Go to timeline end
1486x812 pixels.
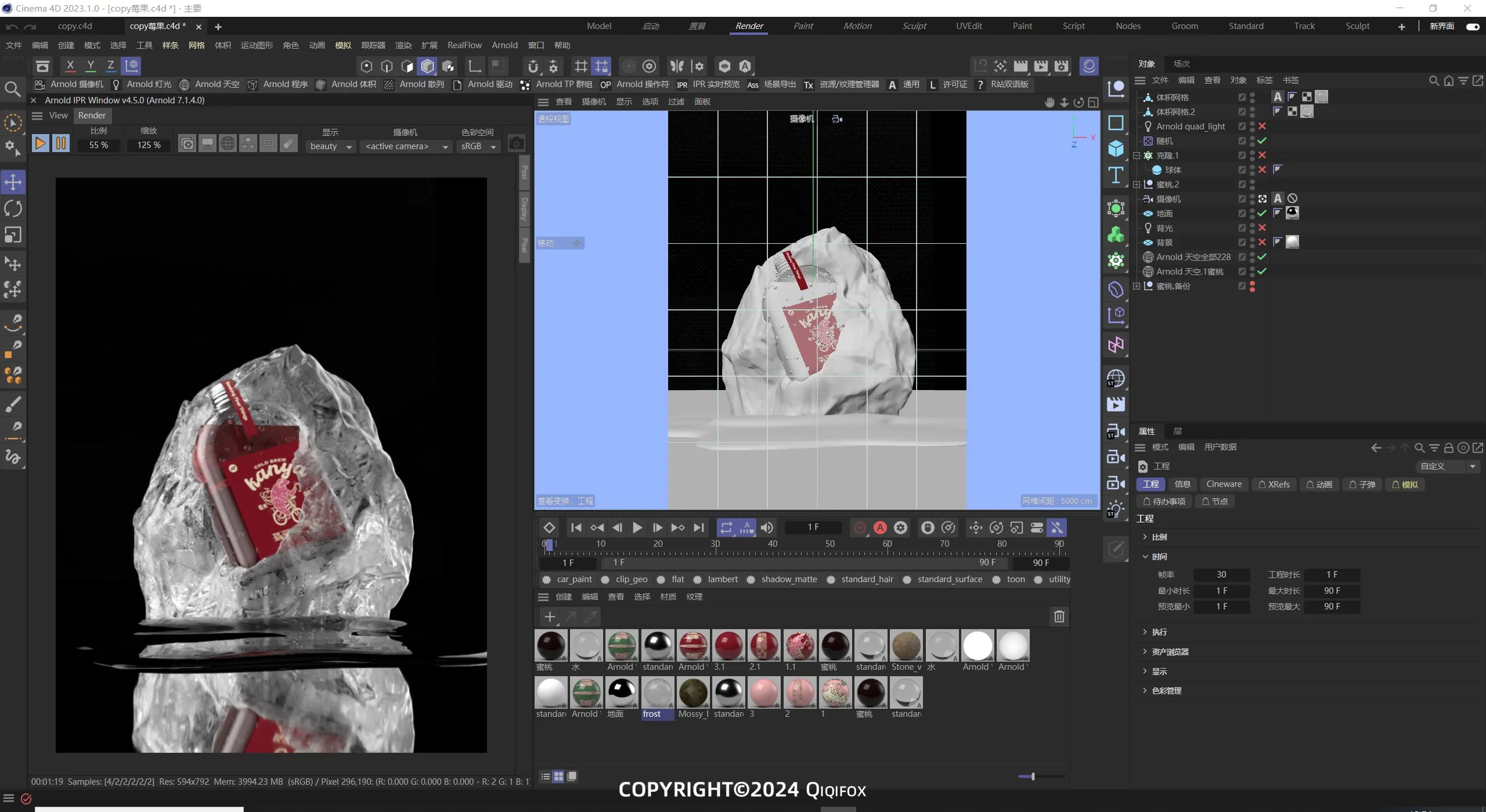(x=699, y=528)
